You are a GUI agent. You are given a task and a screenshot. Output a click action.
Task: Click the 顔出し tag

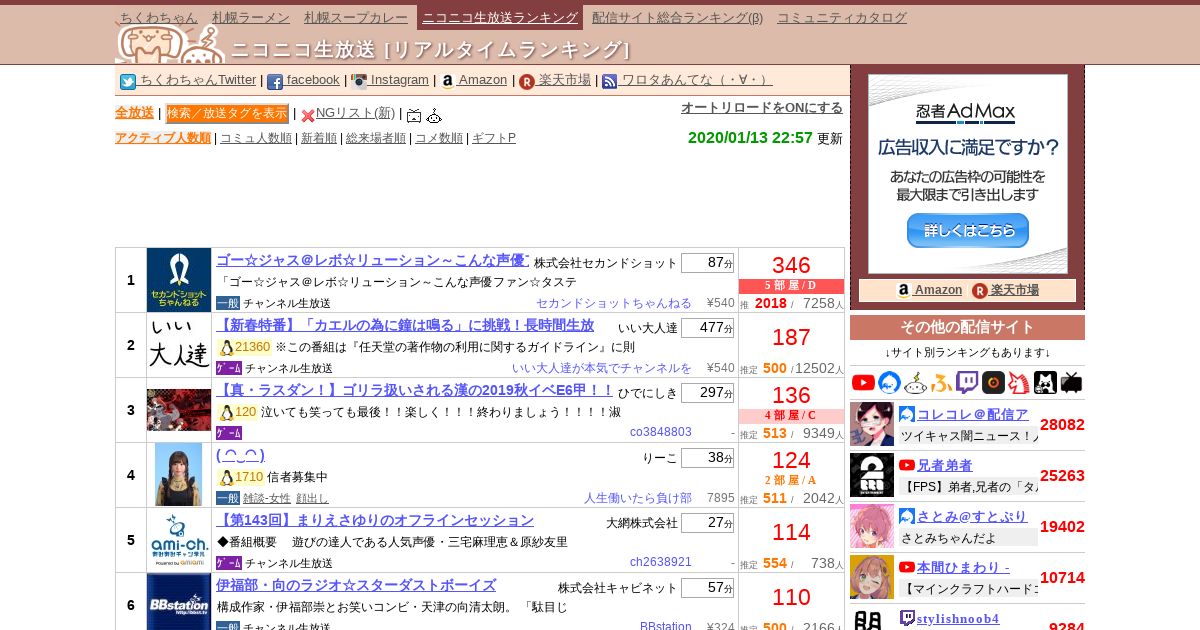coord(312,498)
